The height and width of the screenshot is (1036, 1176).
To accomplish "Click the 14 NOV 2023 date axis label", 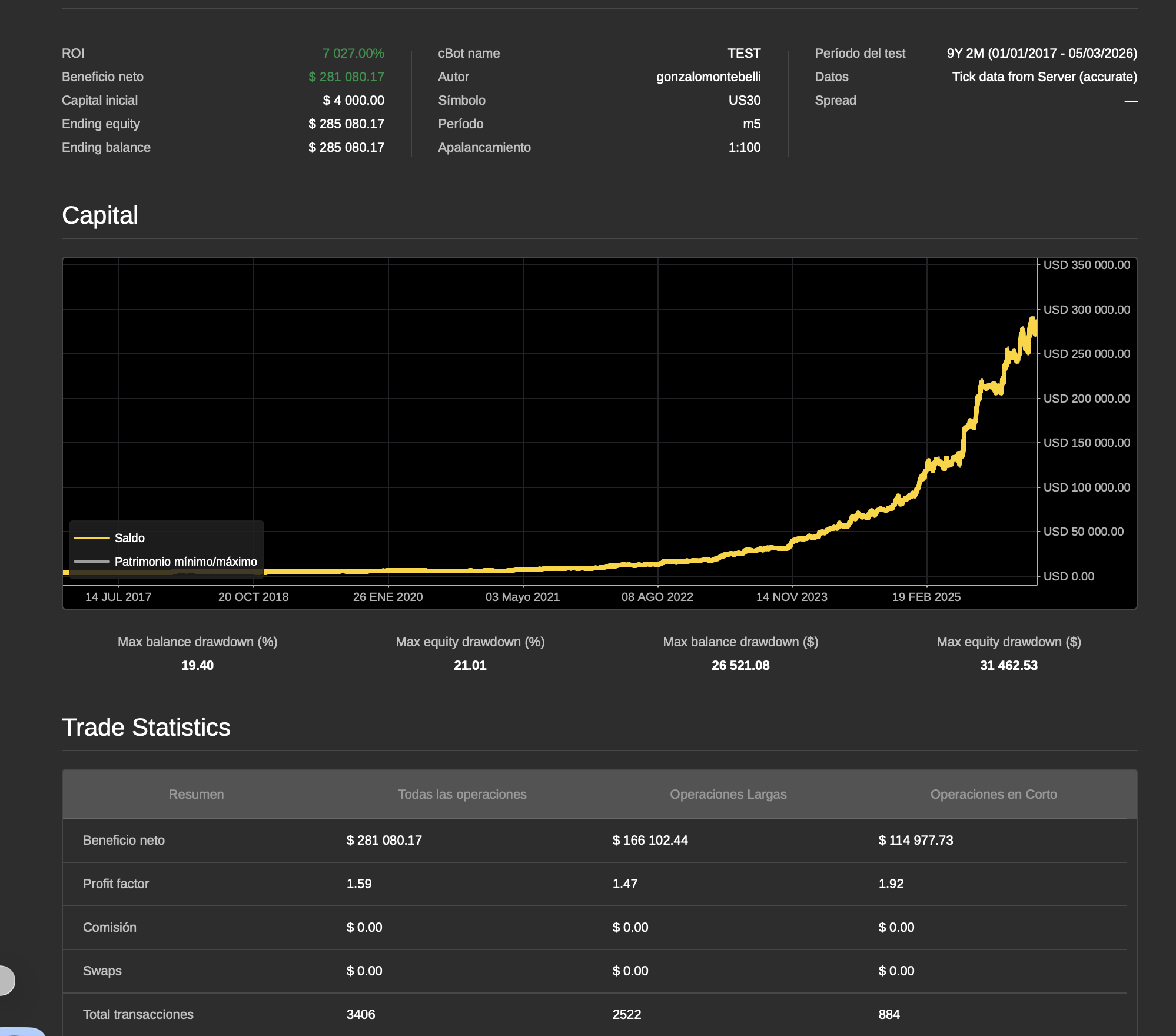I will coord(791,597).
